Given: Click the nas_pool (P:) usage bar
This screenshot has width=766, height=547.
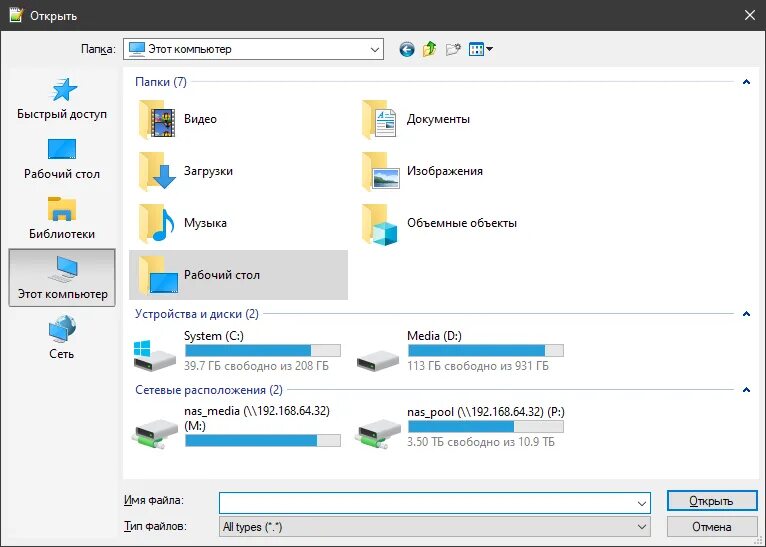Looking at the screenshot, I should [x=486, y=426].
